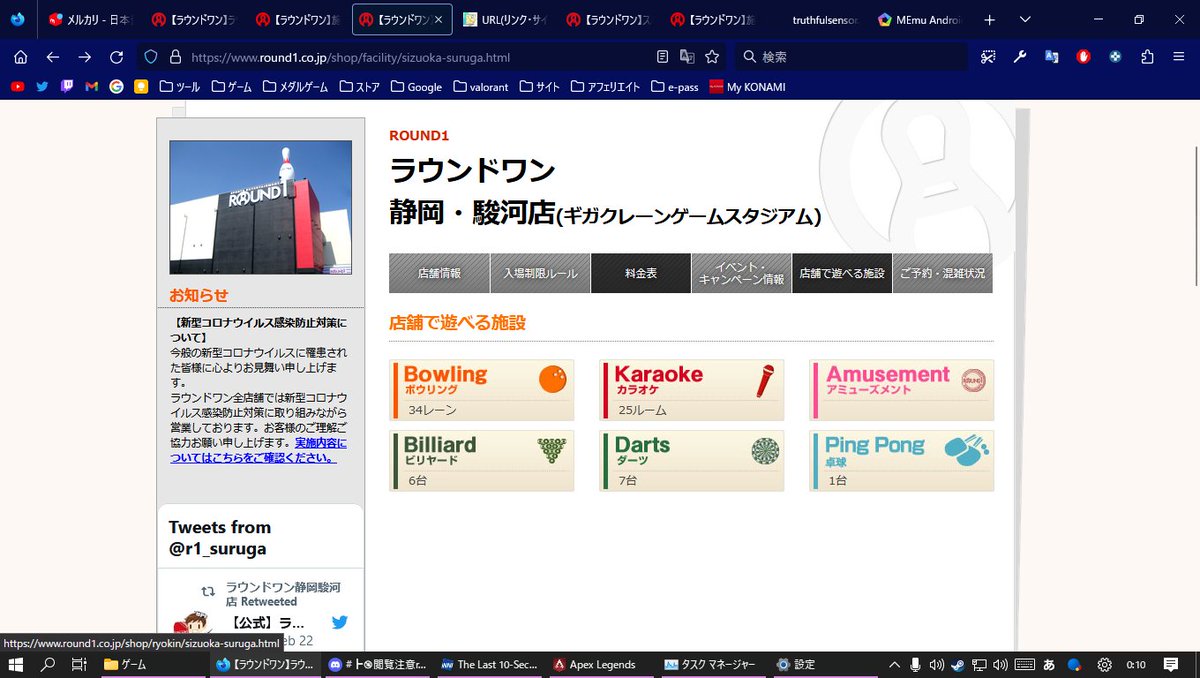Screen dimensions: 1200x678
Task: Open the 店舗で遊べる施設 tab
Action: tap(842, 273)
